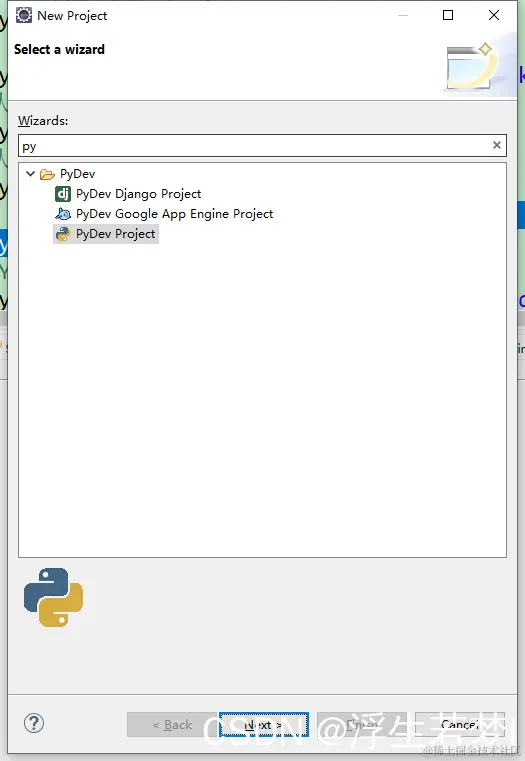525x761 pixels.
Task: Select the Google App Engine icon
Action: pos(63,214)
